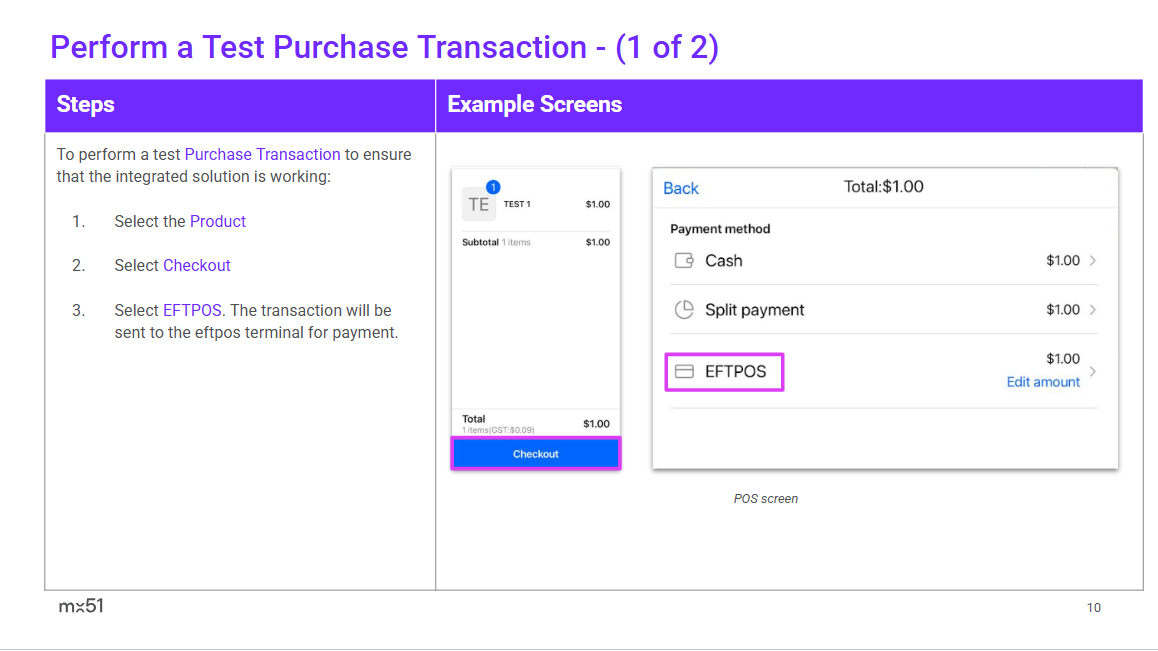This screenshot has height=651, width=1158.
Task: Click the card icon next to EFTPOS
Action: 684,372
